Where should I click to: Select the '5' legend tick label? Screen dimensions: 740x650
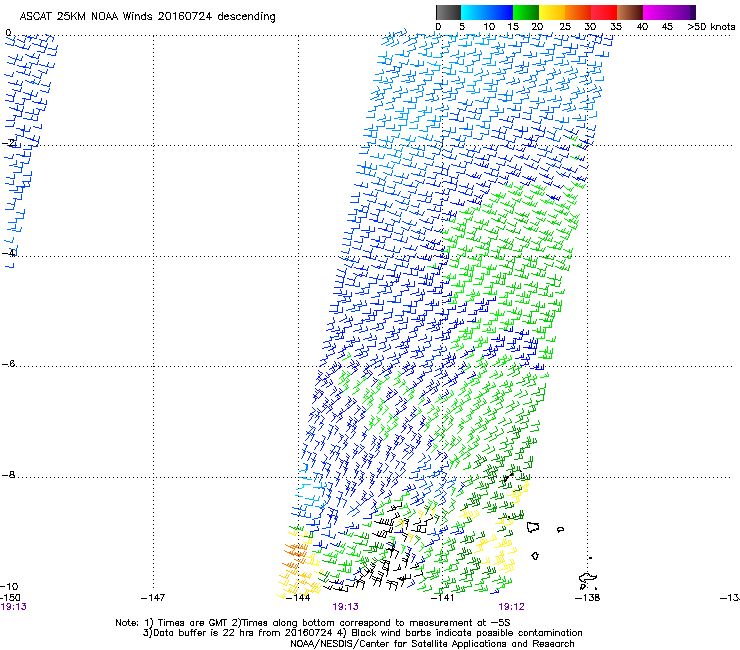point(462,27)
